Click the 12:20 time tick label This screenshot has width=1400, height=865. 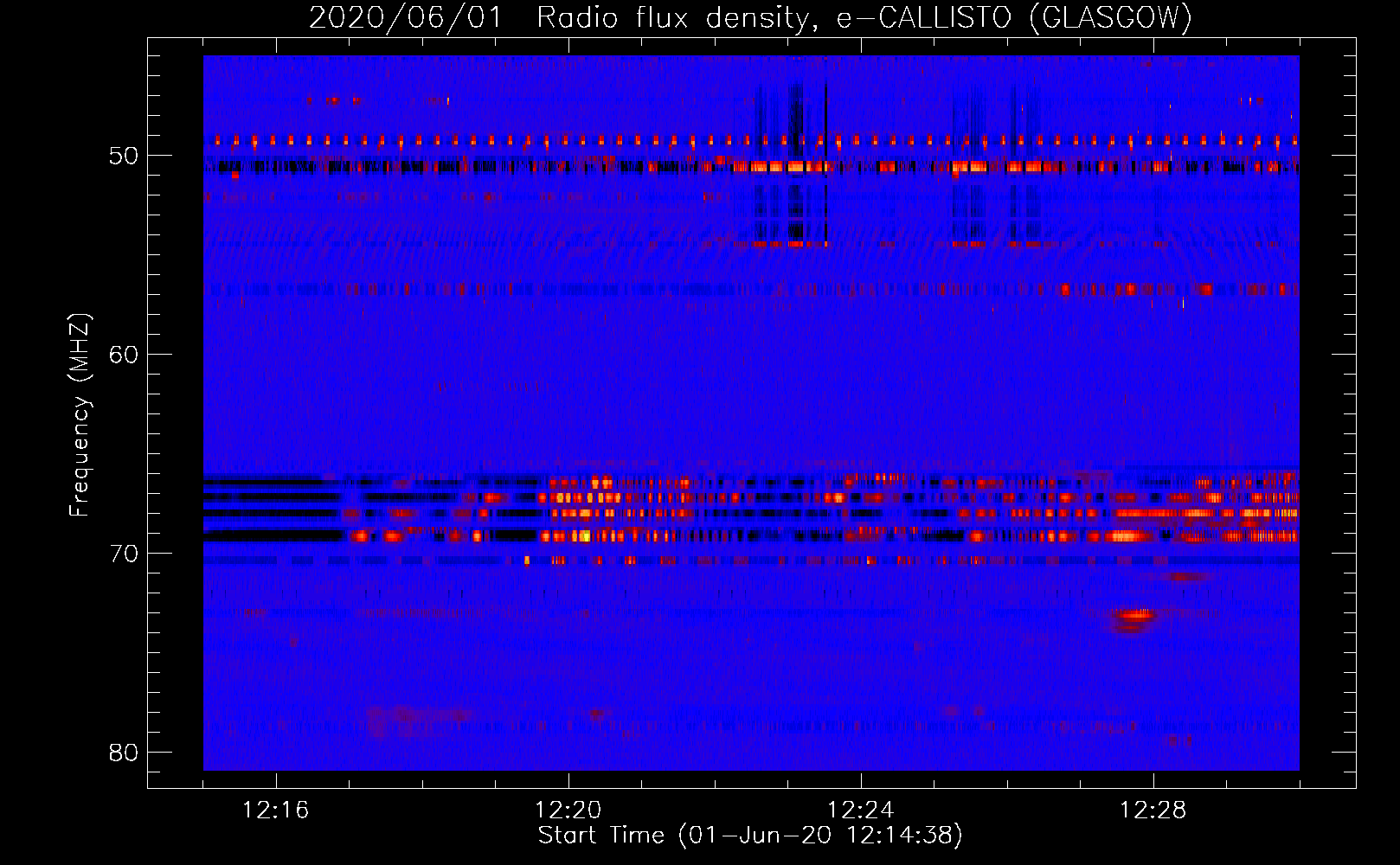(568, 810)
